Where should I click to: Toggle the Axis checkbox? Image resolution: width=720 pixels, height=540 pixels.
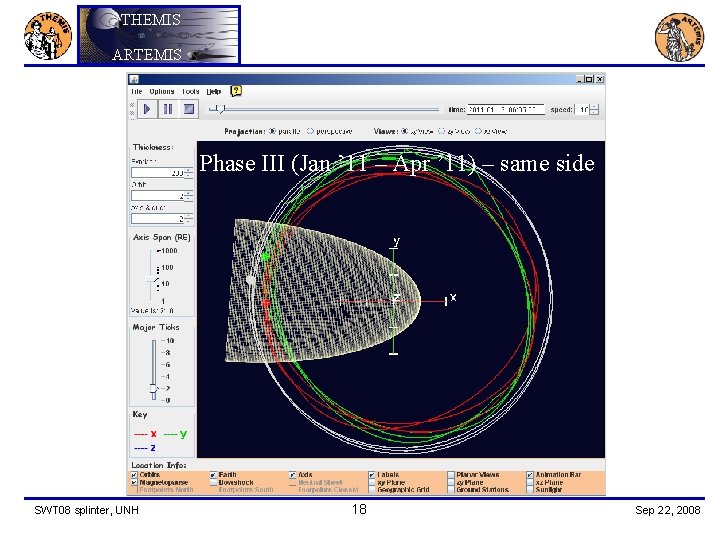[x=292, y=475]
